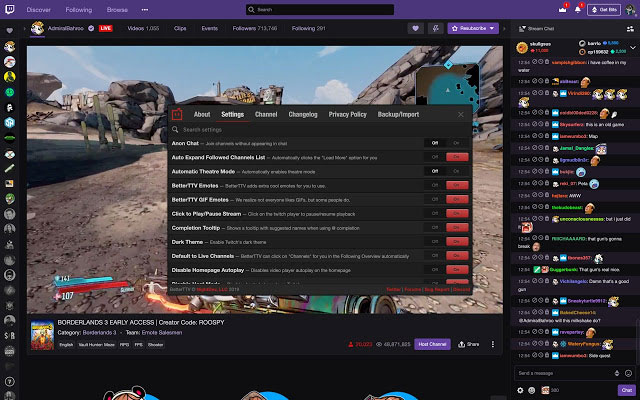640x400 pixels.
Task: Click the Borderlands 3 box art thumbnail
Action: [x=42, y=335]
